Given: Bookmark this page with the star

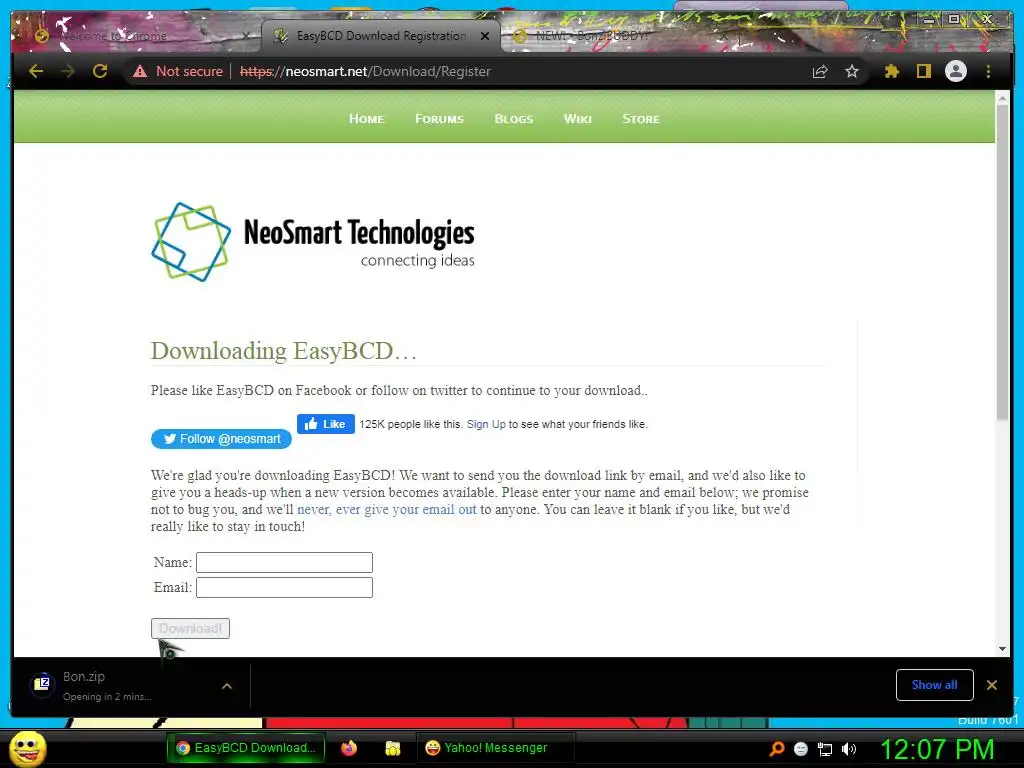Looking at the screenshot, I should pyautogui.click(x=852, y=71).
